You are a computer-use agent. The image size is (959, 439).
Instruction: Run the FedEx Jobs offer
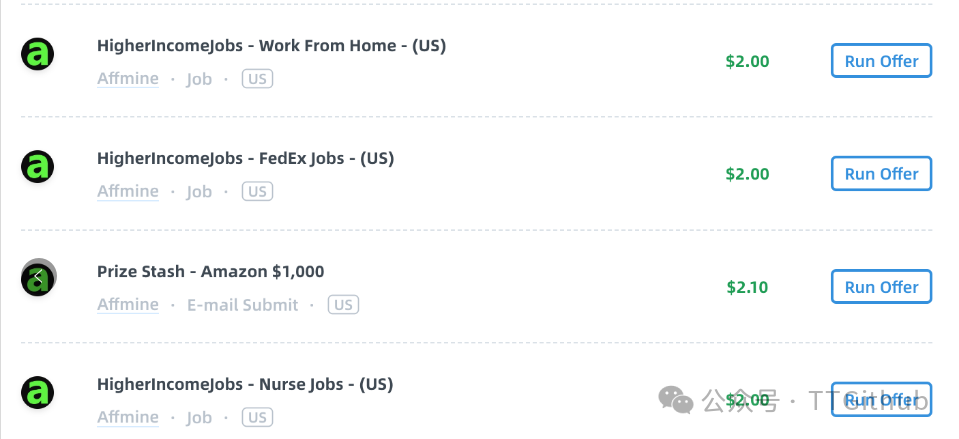(x=881, y=174)
